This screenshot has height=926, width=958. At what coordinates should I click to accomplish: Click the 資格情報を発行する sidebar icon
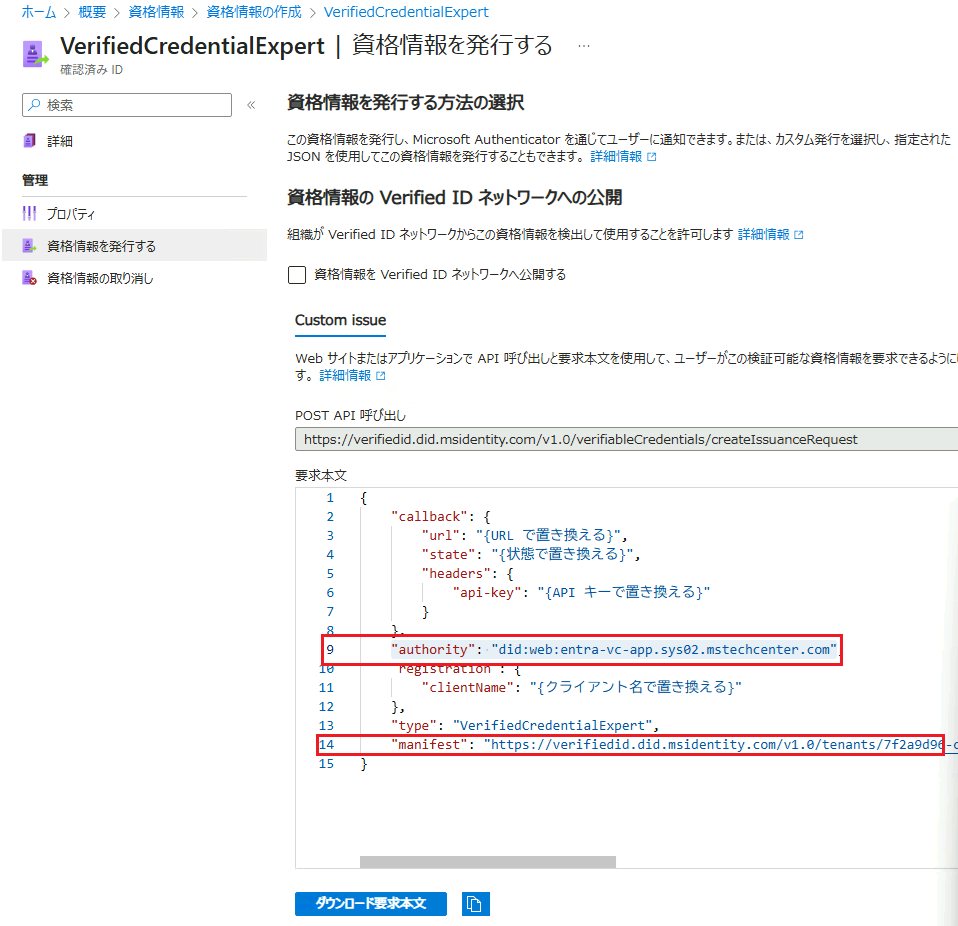pos(30,246)
